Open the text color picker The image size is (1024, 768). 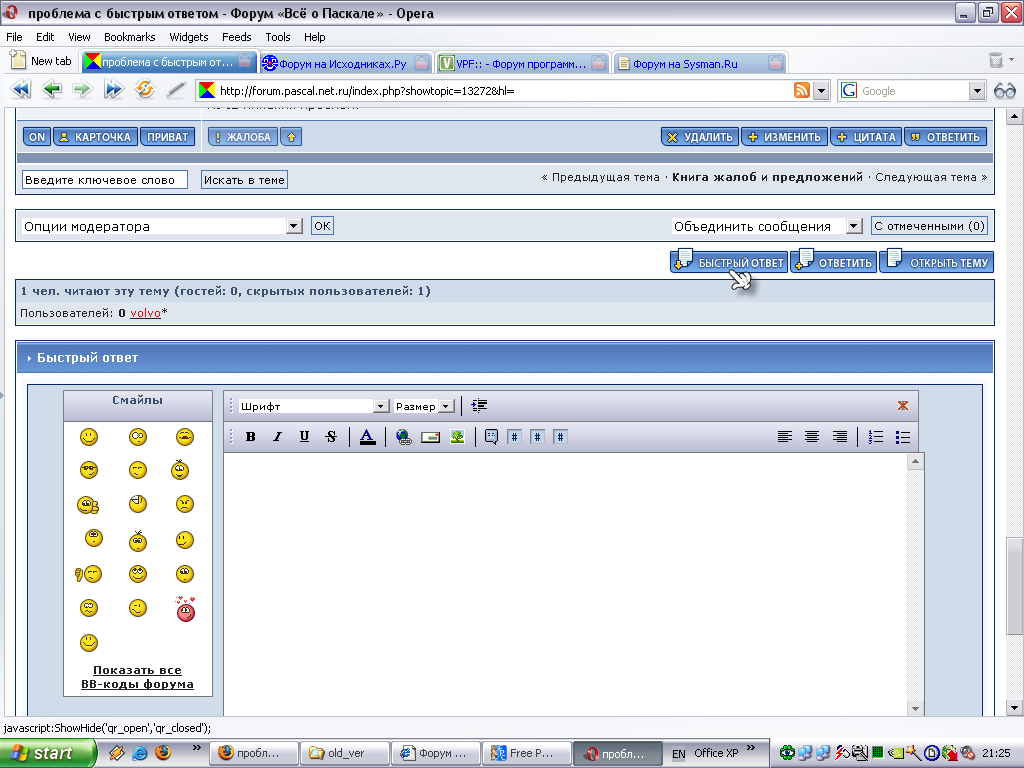pyautogui.click(x=367, y=437)
